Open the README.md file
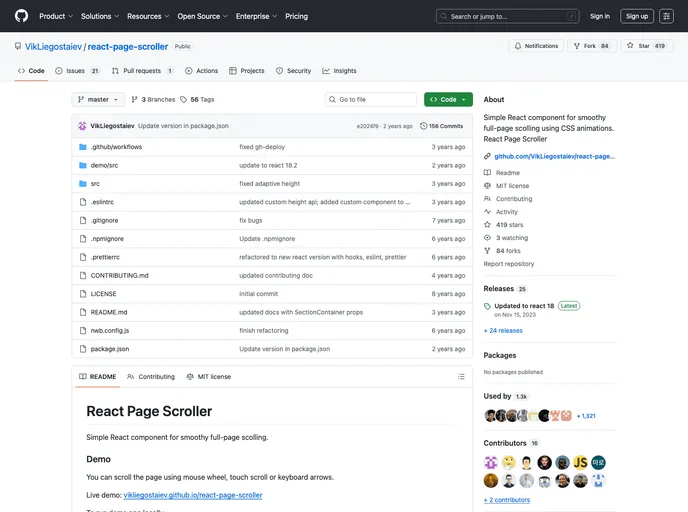 tap(109, 312)
